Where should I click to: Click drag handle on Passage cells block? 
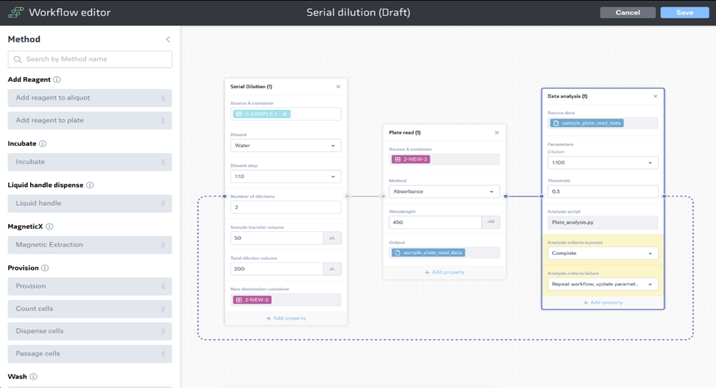point(163,354)
